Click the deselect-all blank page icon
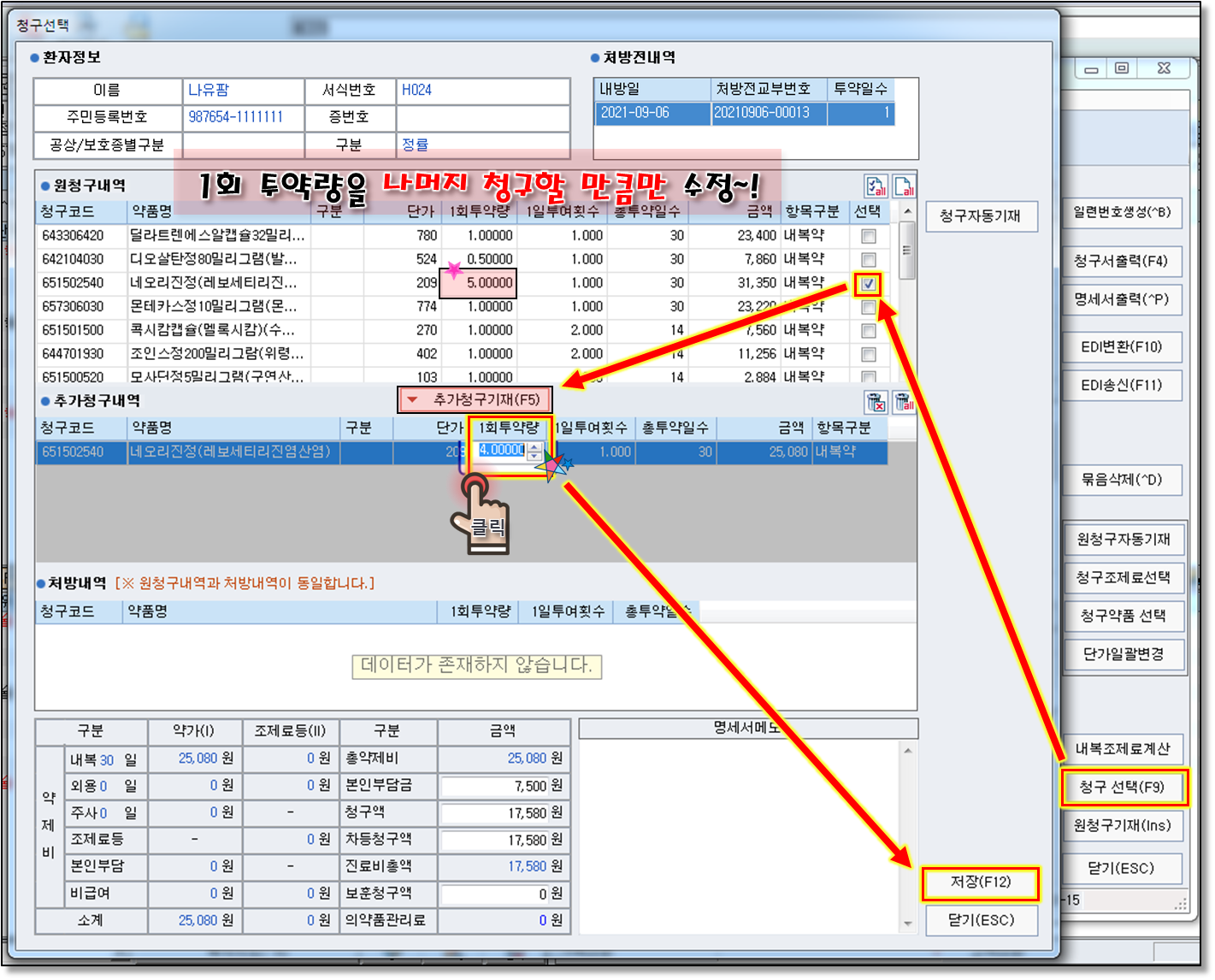Screen dimensions: 1215x980 coord(904,186)
